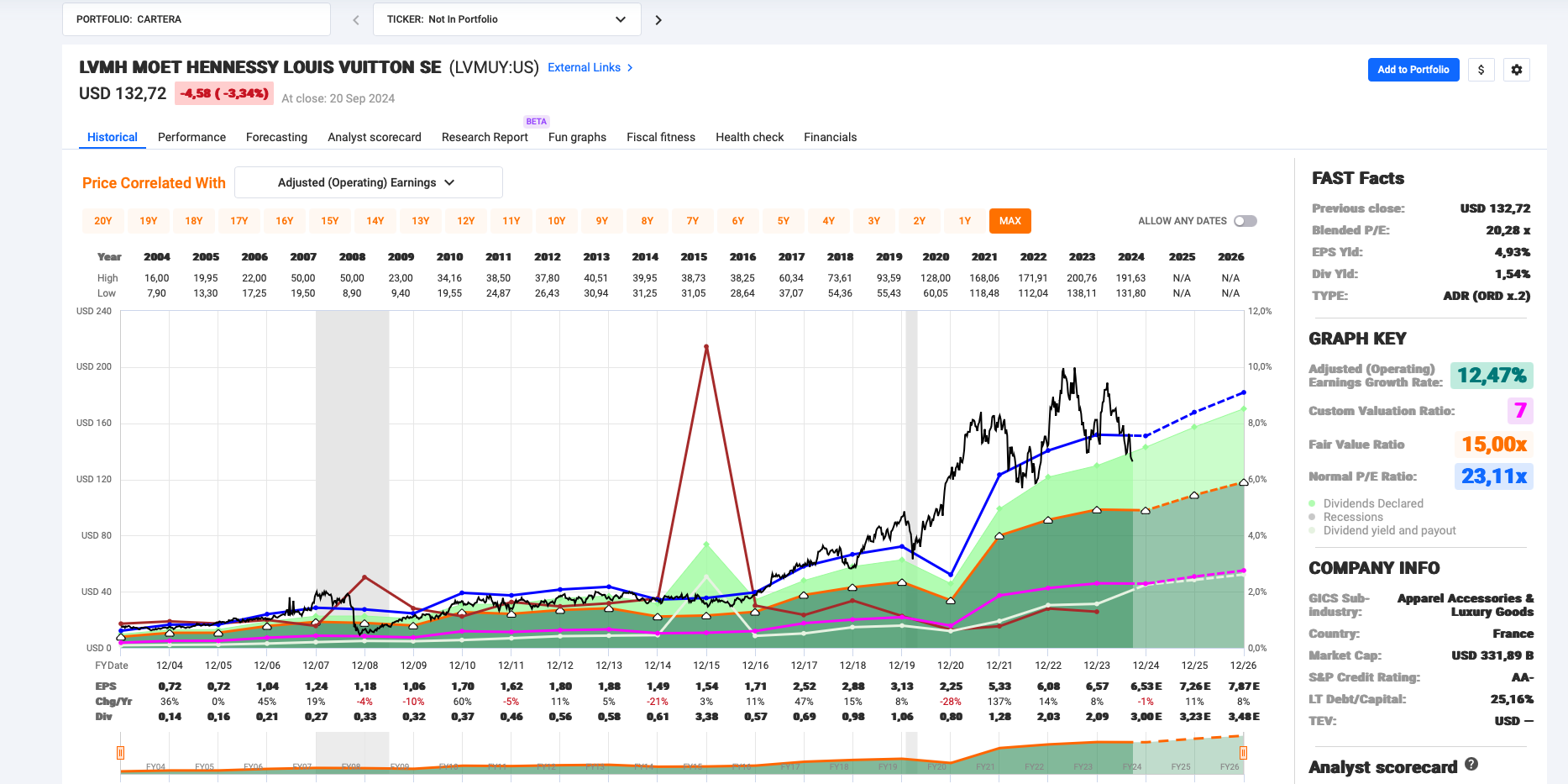
Task: Click Add to Portfolio button
Action: click(x=1413, y=70)
